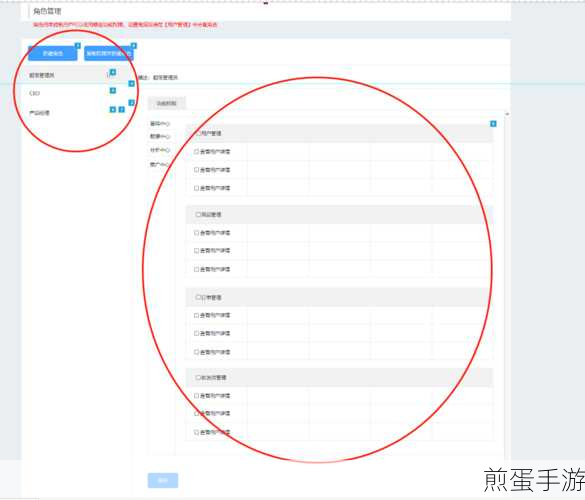The height and width of the screenshot is (500, 585).
Task: Tick the second checkbox under 用户管理 group
Action: point(197,170)
